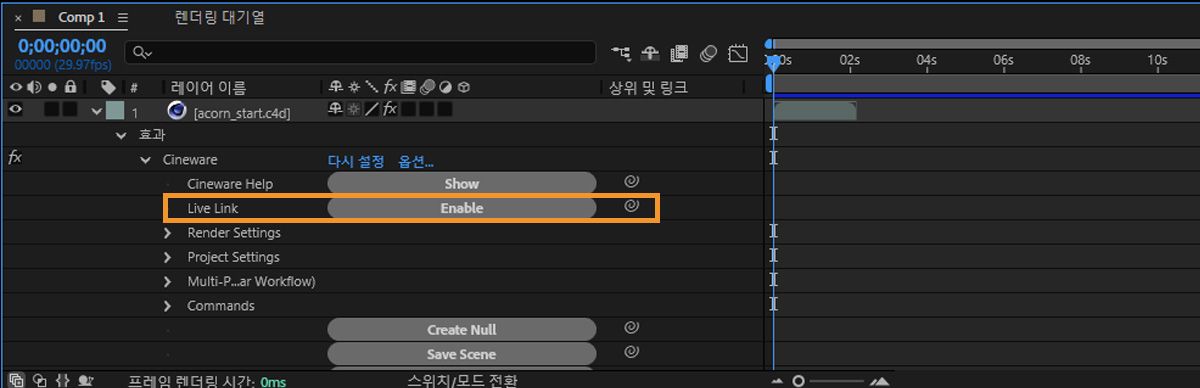Click the zoom in mountain icon
This screenshot has height=388, width=1200.
(x=879, y=381)
